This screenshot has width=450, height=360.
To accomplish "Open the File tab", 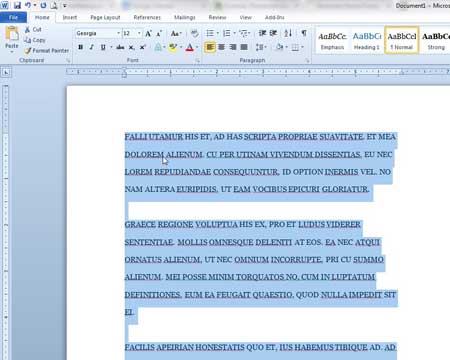I will (x=13, y=17).
